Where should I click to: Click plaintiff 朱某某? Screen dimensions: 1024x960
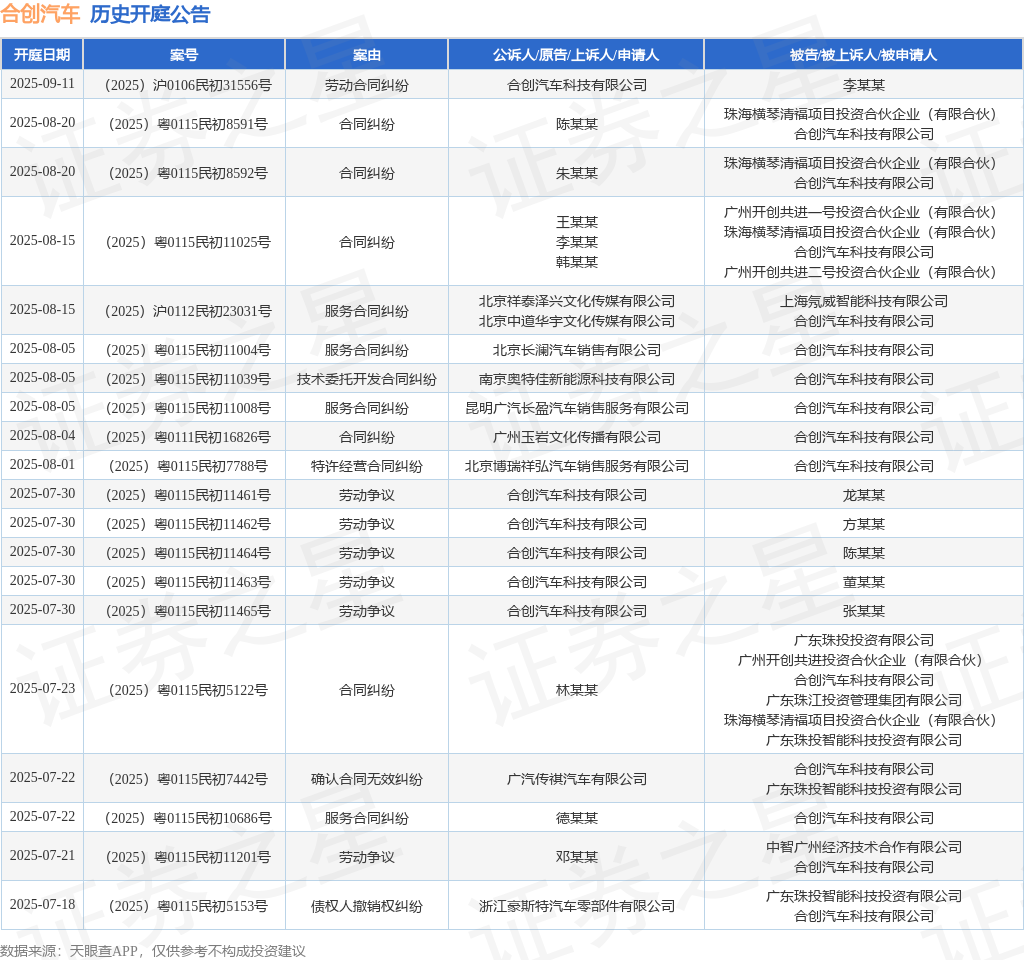pyautogui.click(x=577, y=173)
